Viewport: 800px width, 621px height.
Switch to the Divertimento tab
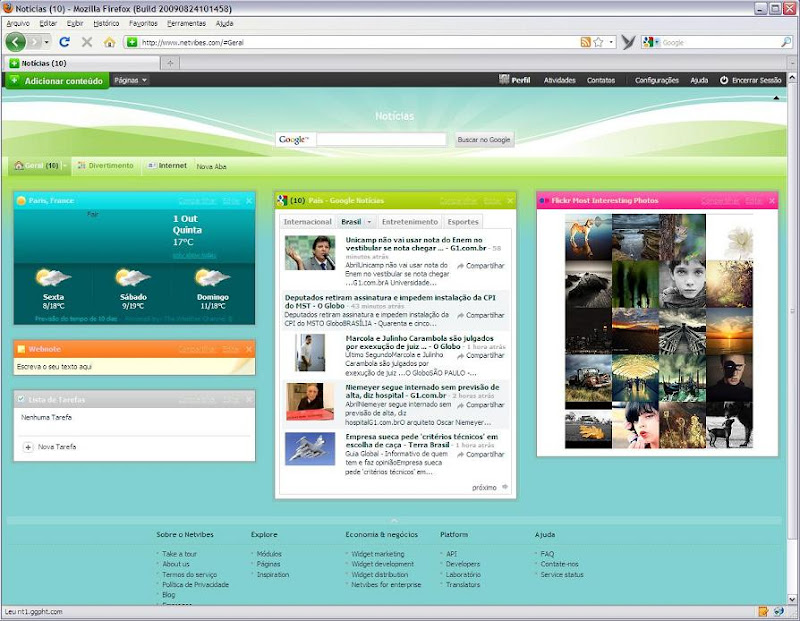pos(106,166)
